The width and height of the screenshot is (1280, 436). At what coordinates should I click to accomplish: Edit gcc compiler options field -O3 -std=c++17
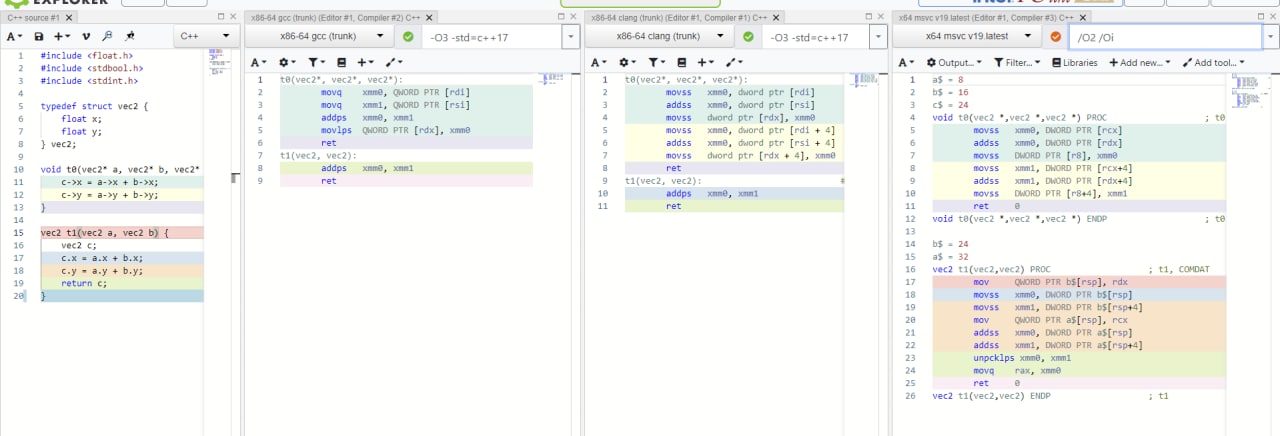491,36
